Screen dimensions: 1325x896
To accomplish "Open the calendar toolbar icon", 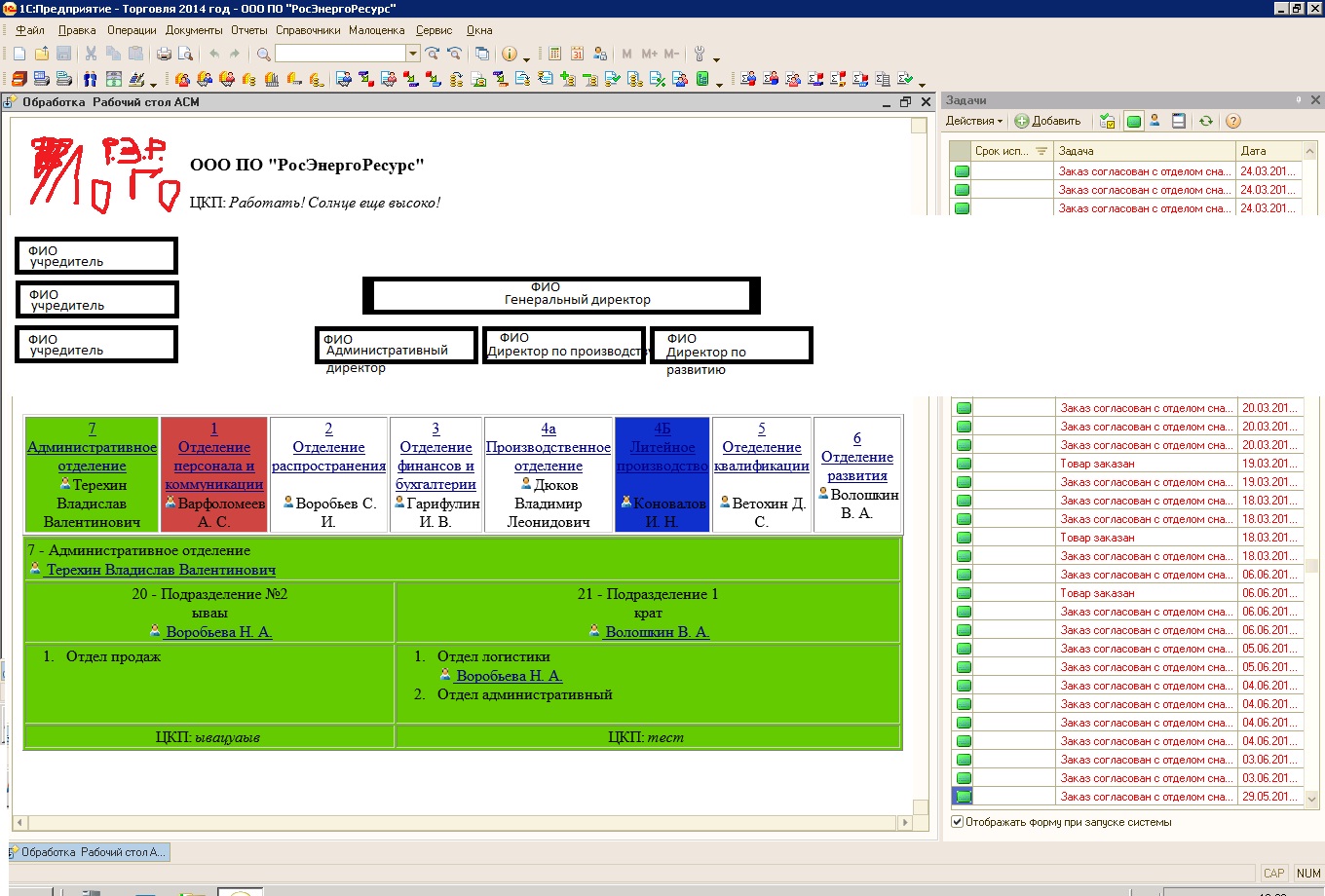I will click(x=577, y=55).
